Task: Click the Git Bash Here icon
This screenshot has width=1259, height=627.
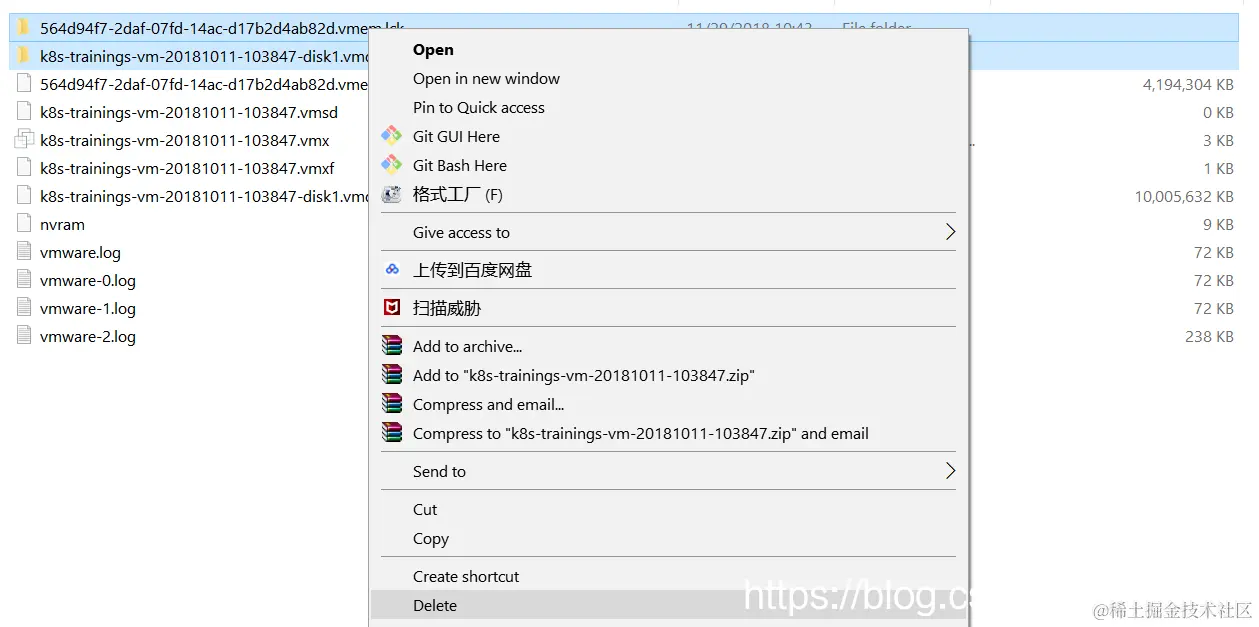Action: (x=392, y=165)
